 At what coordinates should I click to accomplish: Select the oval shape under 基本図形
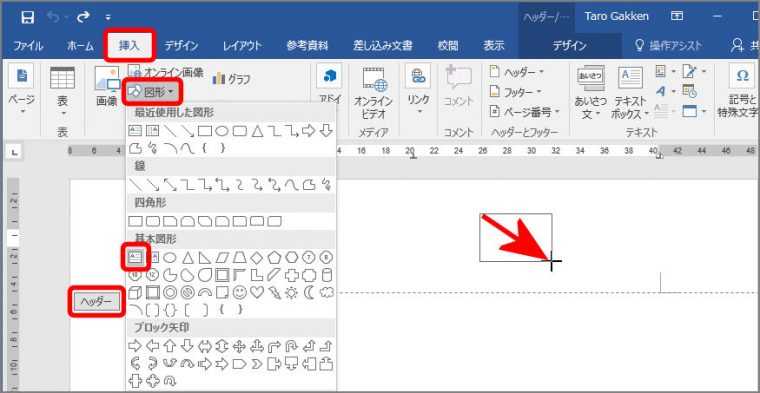(x=170, y=257)
